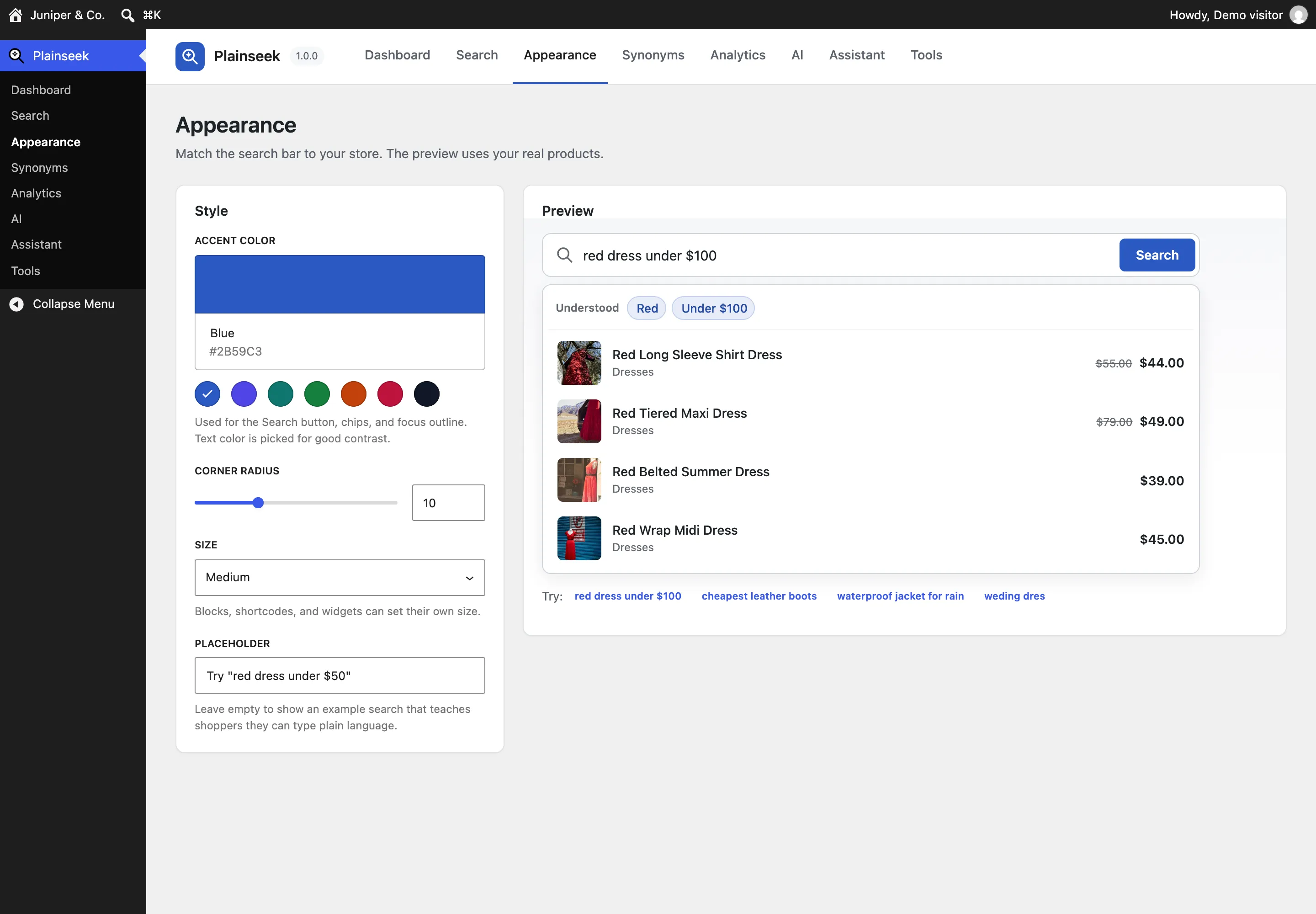Click the Red understood chip
Screen dimensions: 1316x914
click(647, 308)
